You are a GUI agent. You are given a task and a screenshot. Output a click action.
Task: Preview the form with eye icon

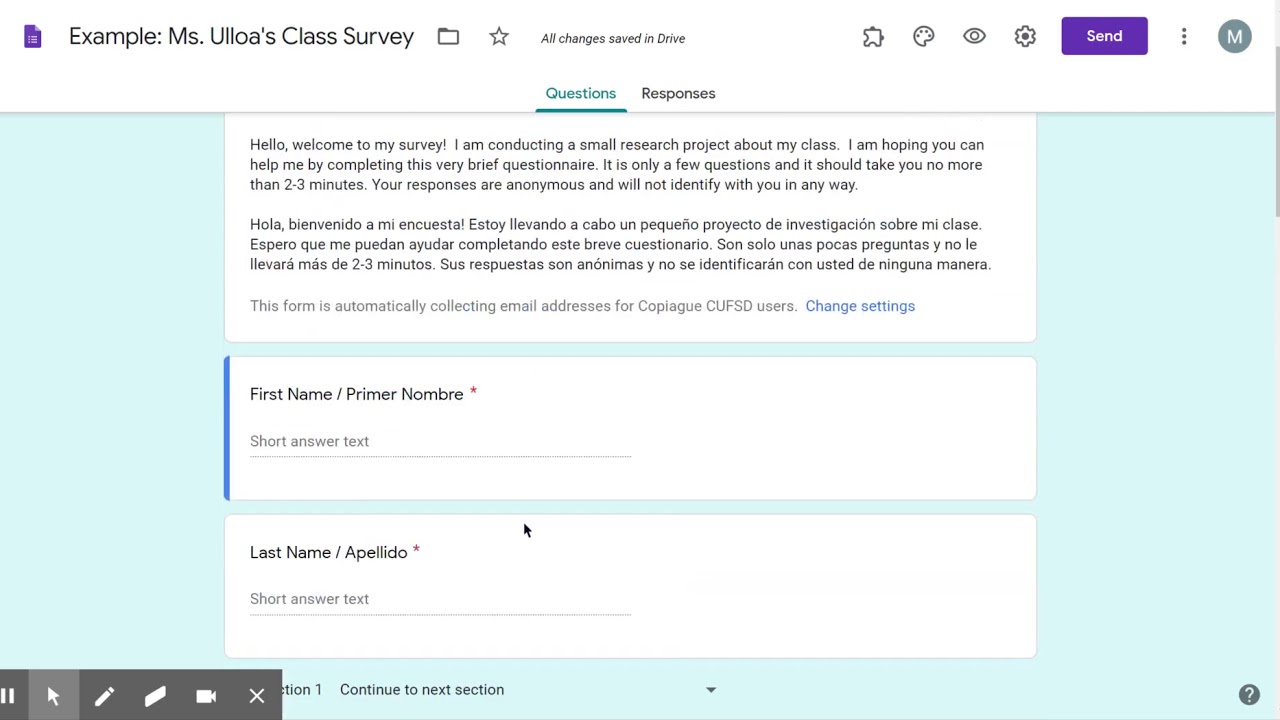(974, 37)
